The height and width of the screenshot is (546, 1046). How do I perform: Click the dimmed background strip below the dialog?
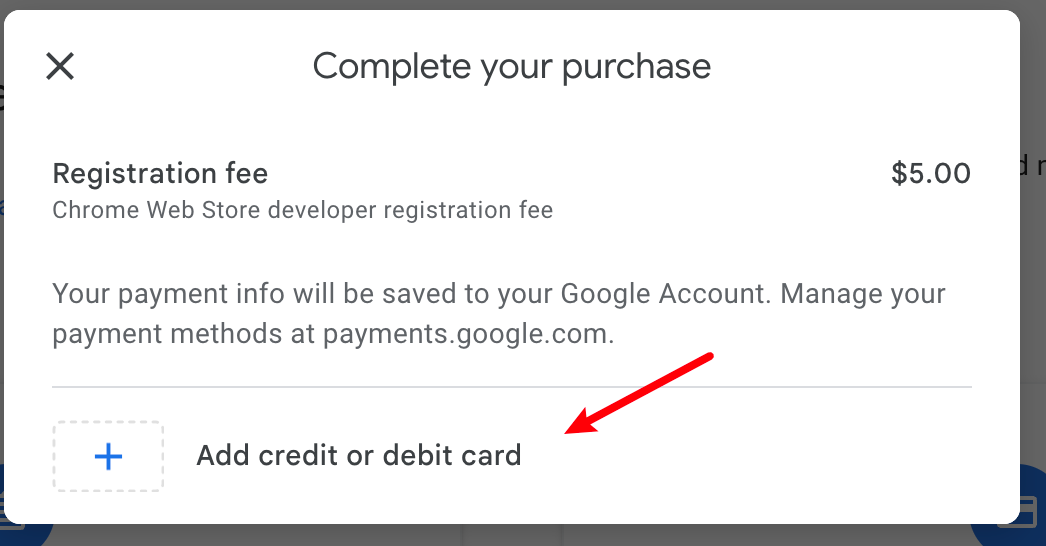click(x=512, y=536)
